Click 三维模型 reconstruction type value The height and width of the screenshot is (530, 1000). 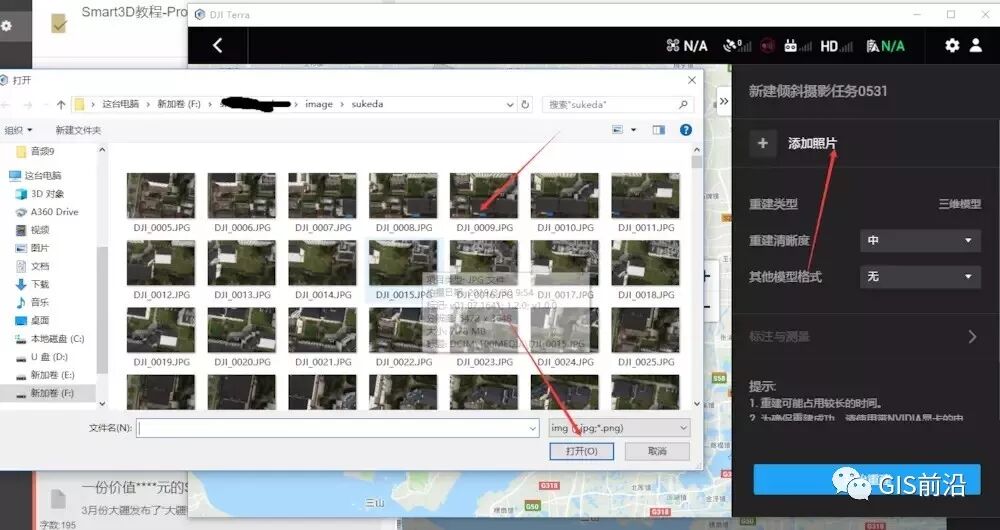tap(959, 204)
